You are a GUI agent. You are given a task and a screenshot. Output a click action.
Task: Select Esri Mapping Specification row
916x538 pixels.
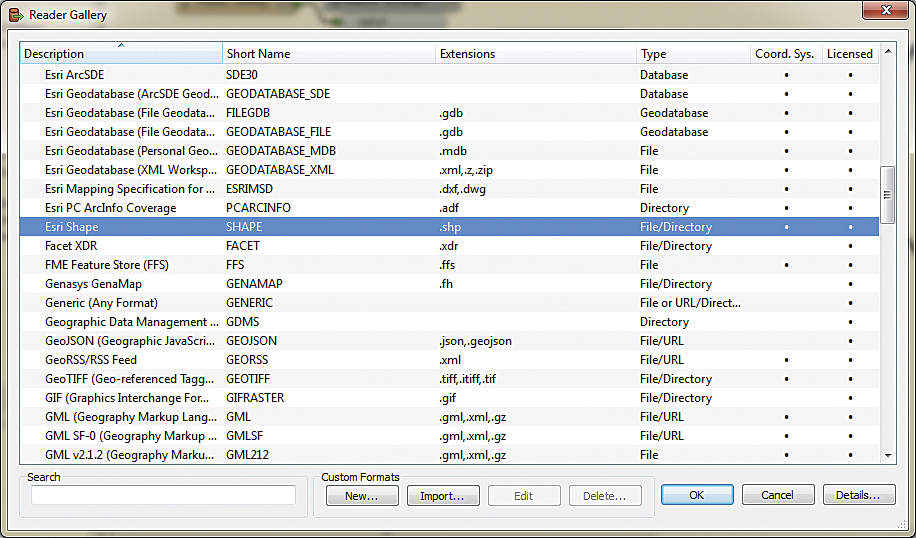[449, 189]
